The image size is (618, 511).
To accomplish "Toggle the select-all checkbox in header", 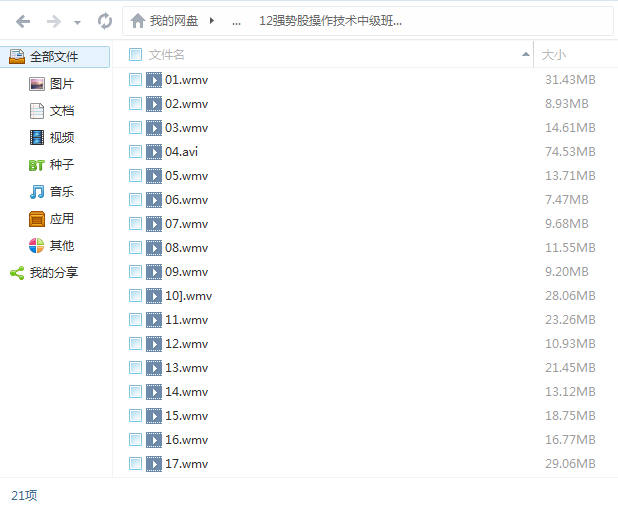I will click(135, 55).
